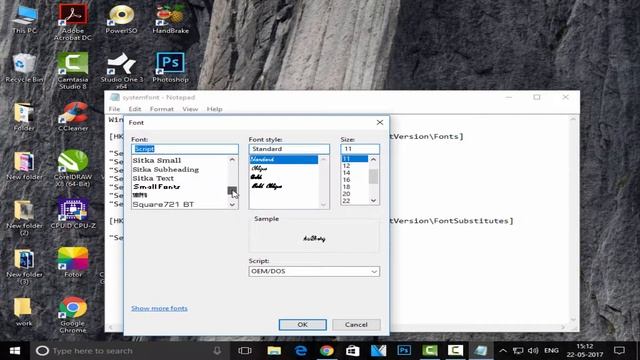640x360 pixels.
Task: Open the Help menu in Notepad
Action: (214, 109)
